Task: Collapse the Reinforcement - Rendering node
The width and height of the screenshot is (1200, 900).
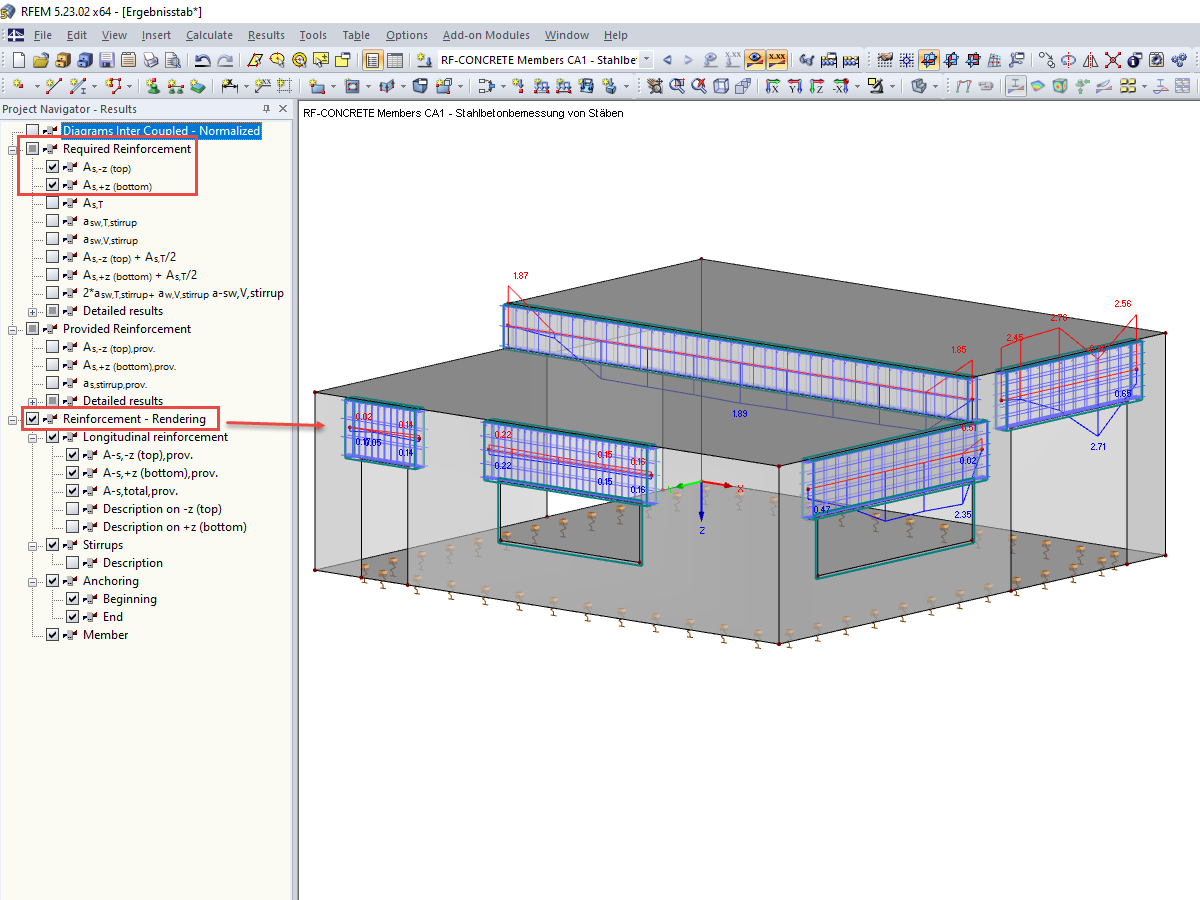Action: click(13, 419)
